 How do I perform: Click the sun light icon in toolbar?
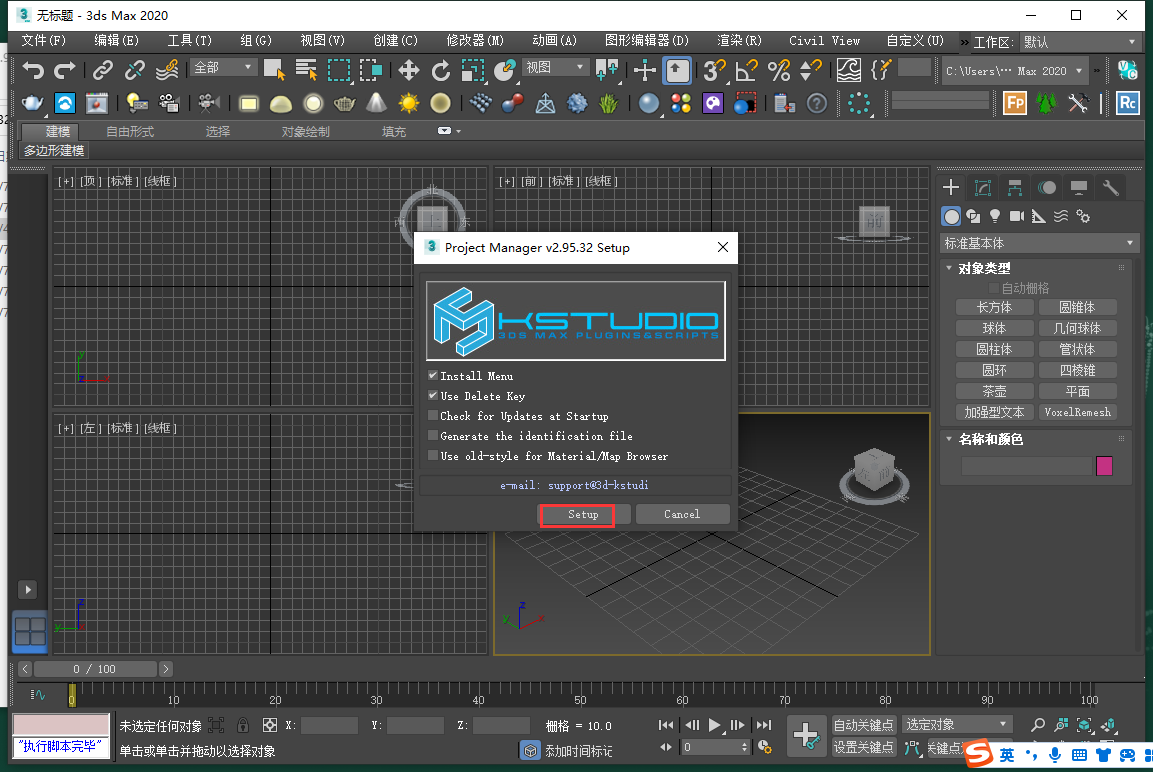pos(408,103)
